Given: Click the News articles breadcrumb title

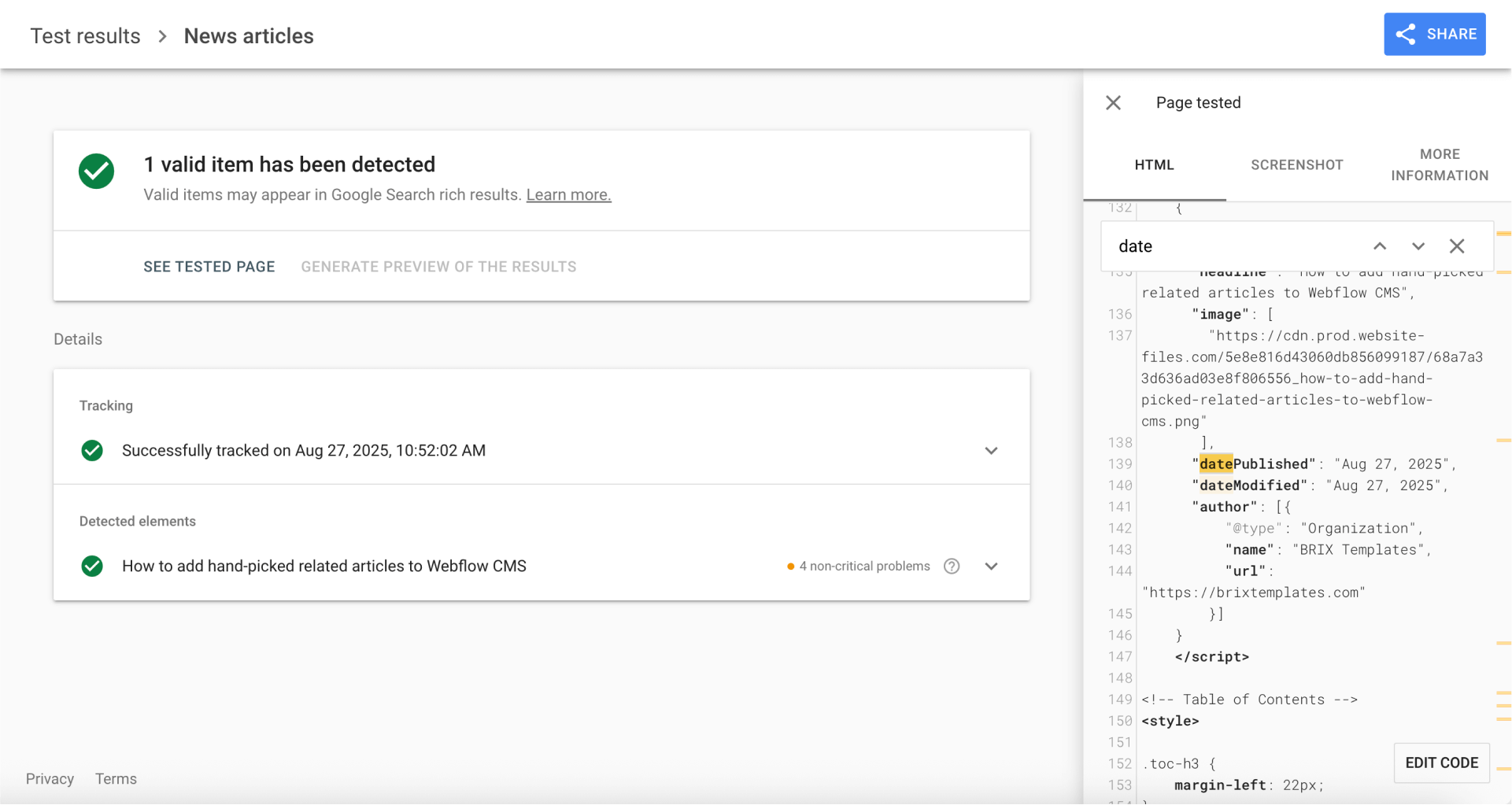Looking at the screenshot, I should [249, 36].
